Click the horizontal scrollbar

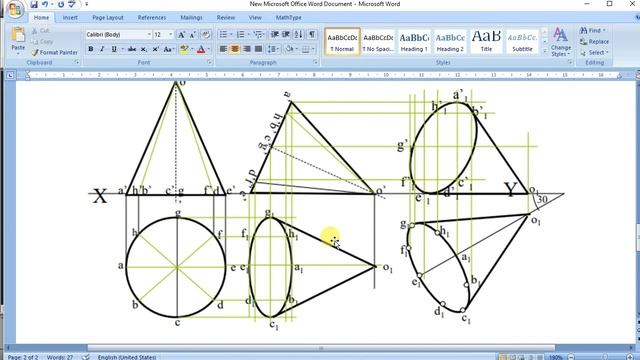321,348
